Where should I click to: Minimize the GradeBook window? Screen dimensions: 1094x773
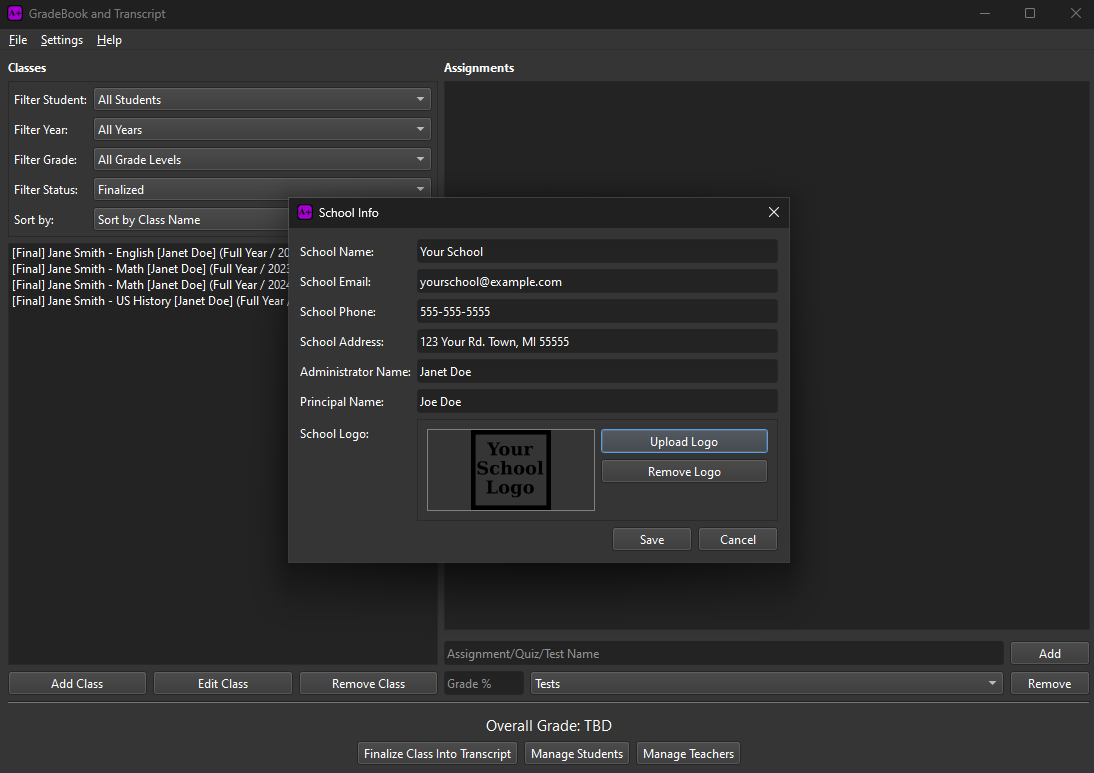click(985, 13)
